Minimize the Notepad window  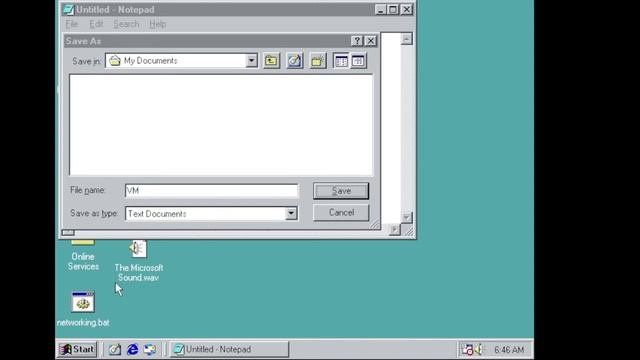[380, 10]
